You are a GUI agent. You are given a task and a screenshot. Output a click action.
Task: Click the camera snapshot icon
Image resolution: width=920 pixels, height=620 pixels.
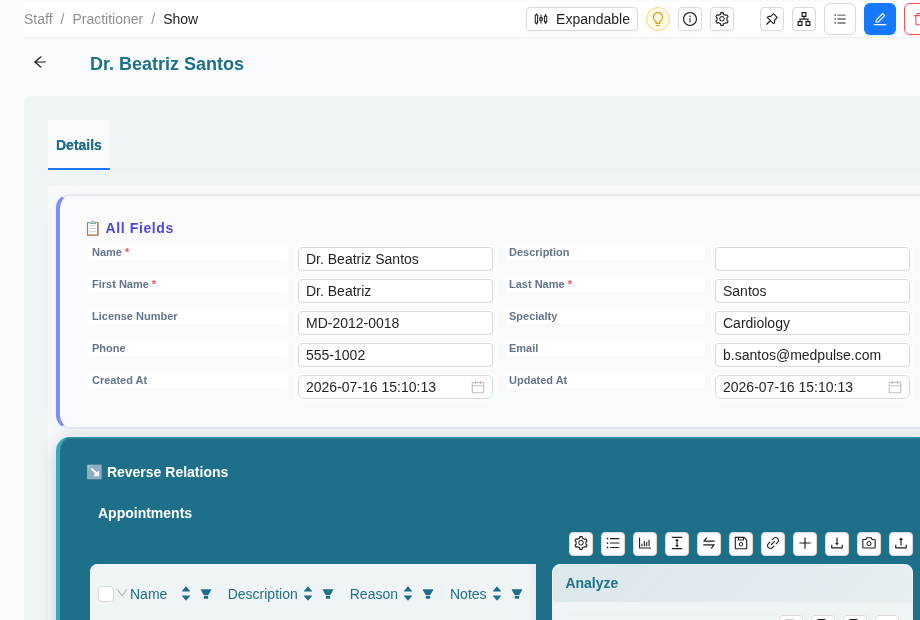[868, 543]
